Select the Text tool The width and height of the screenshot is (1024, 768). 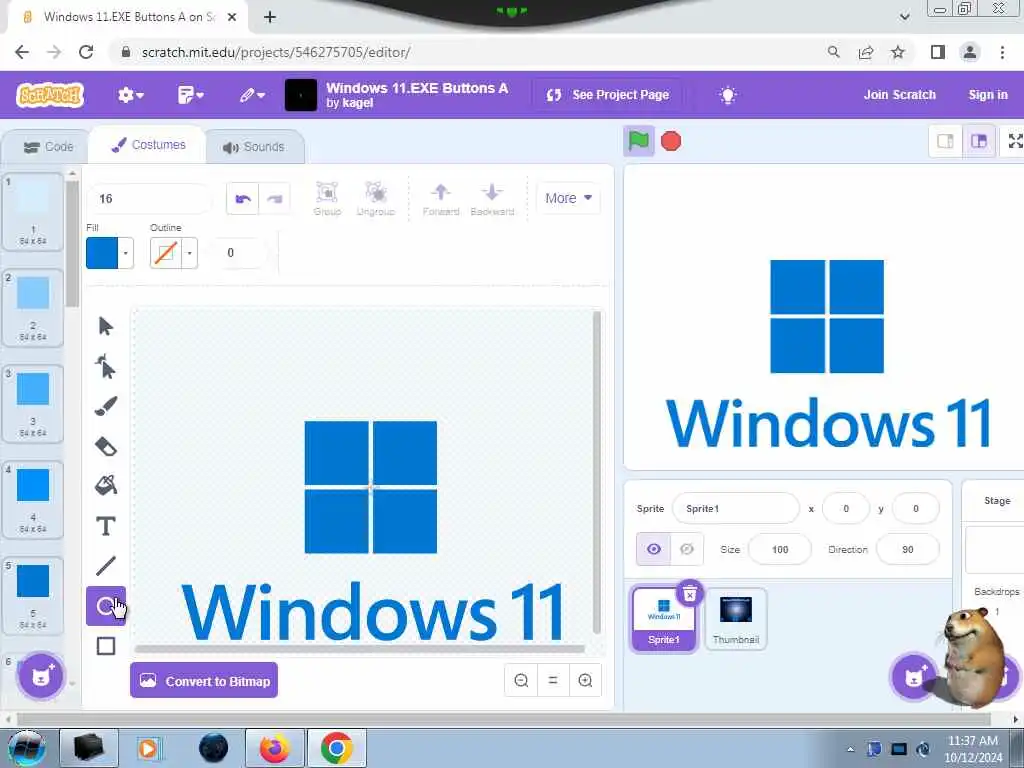pyautogui.click(x=106, y=526)
